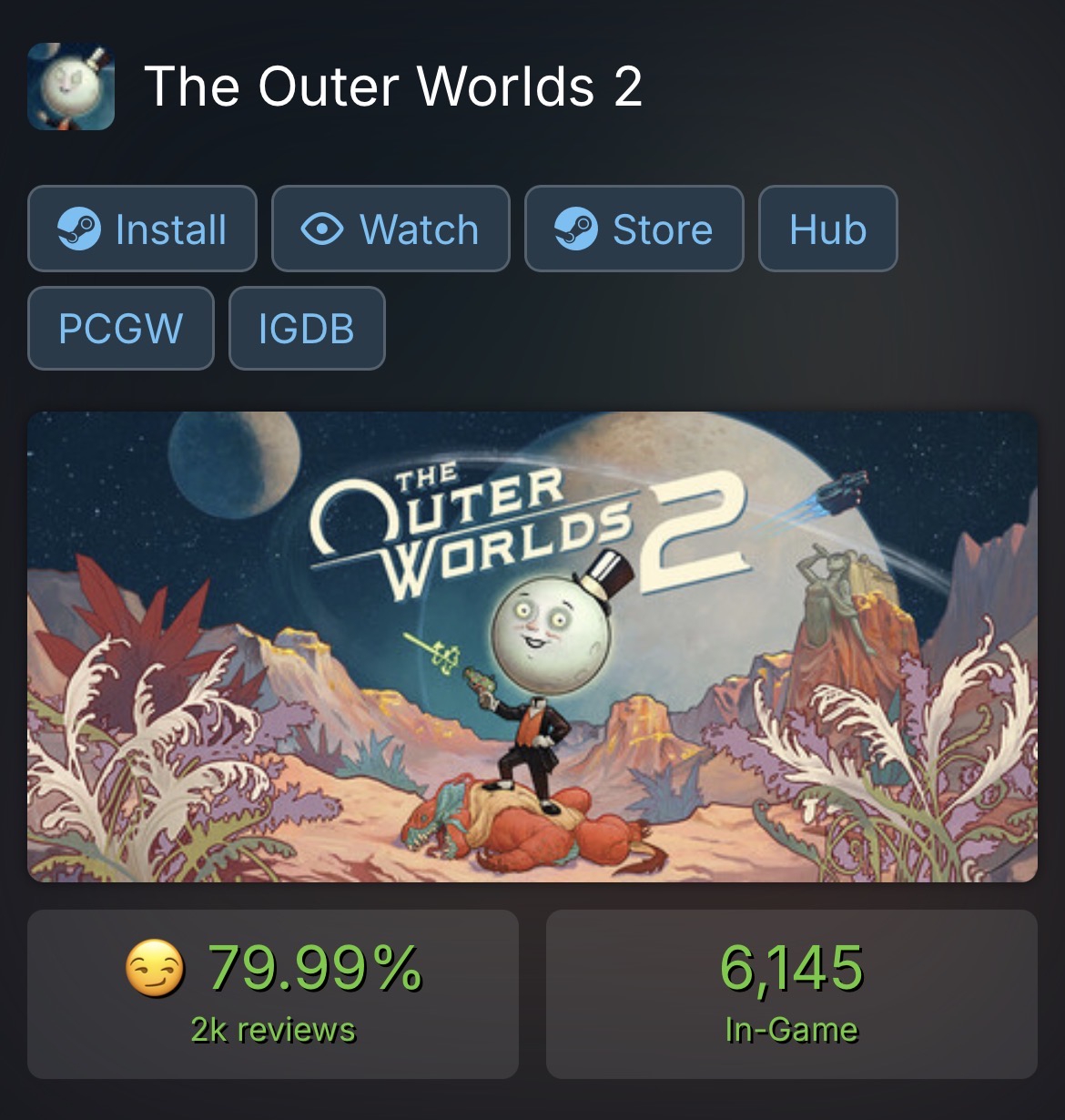Click the Outer Worlds 2 app icon

click(71, 86)
